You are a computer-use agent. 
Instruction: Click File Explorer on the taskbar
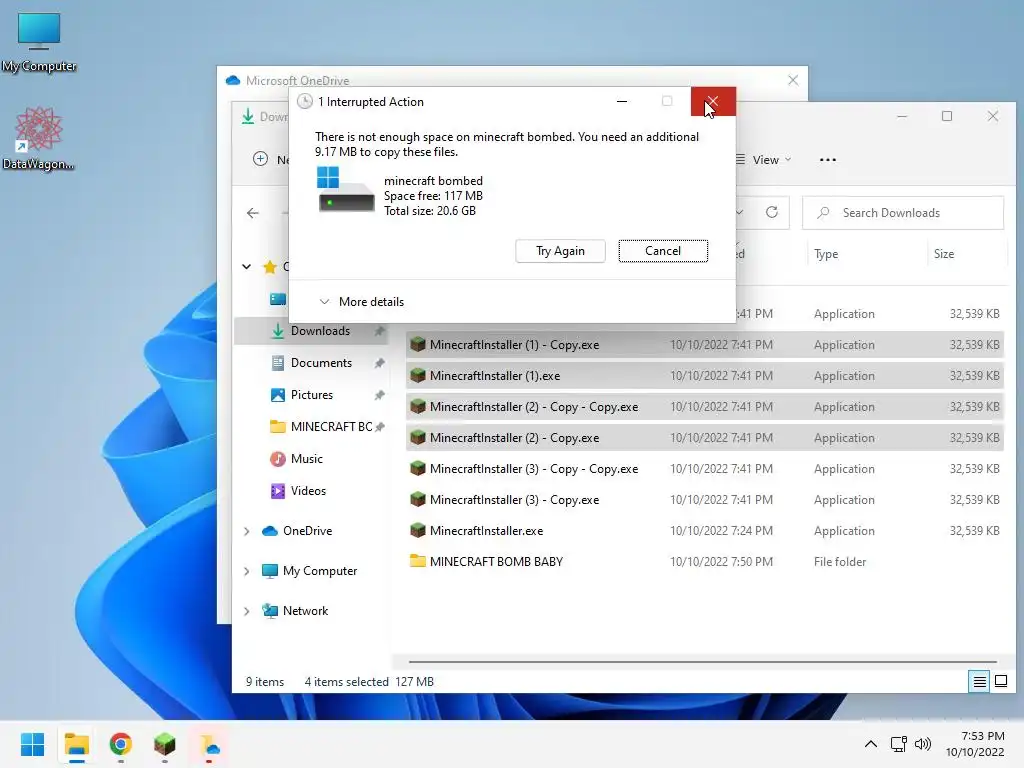point(77,744)
